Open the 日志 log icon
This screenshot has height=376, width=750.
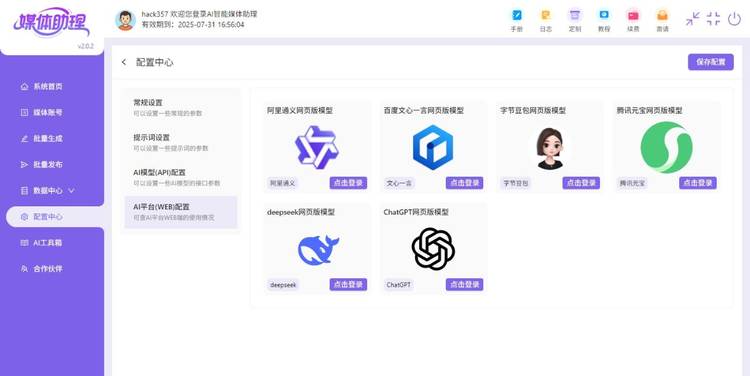(x=546, y=20)
